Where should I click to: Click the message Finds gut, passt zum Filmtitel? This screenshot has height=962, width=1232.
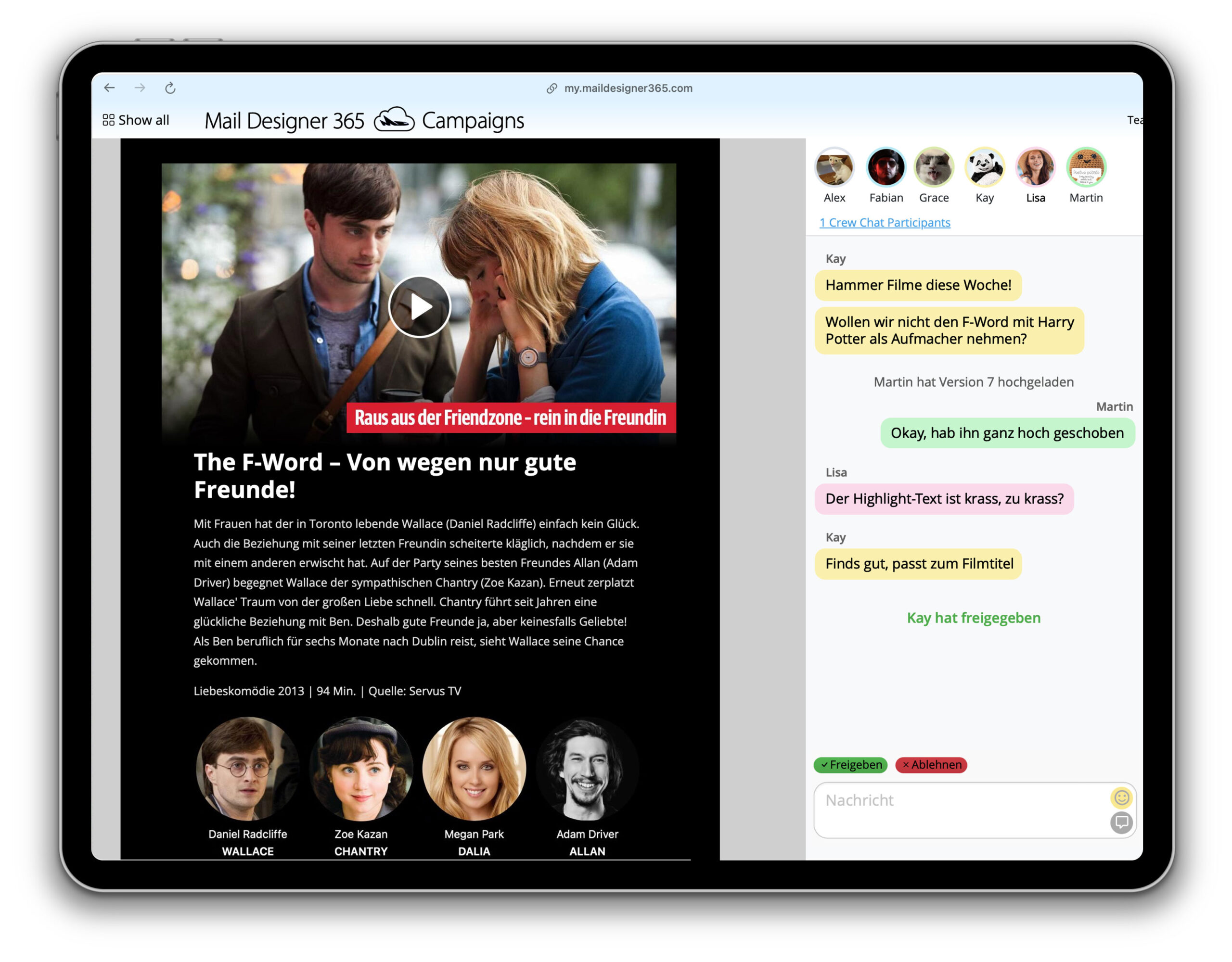click(918, 564)
